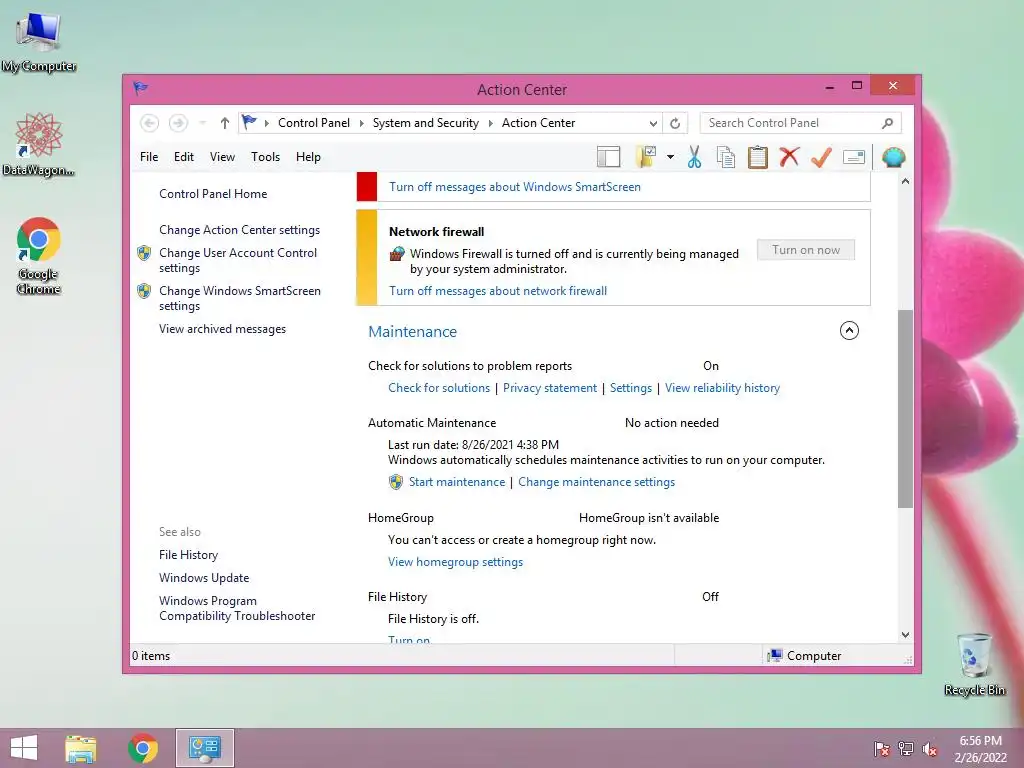Click the folder options toolbar icon
Viewport: 1024px width, 768px height.
pyautogui.click(x=645, y=157)
